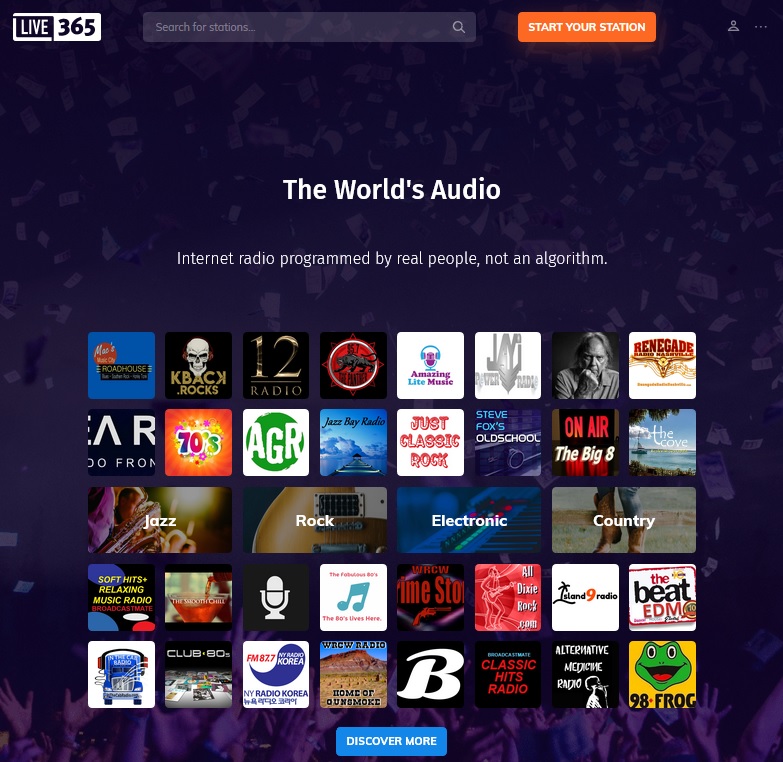Open the dark 'EAR' cropped-text station tile
Screen dimensions: 783x762
121,442
